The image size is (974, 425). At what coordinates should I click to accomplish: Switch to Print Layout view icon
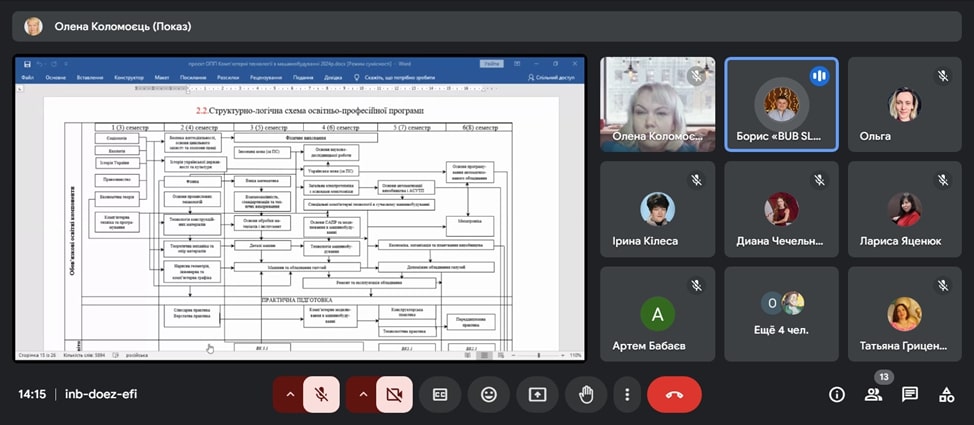[x=485, y=355]
